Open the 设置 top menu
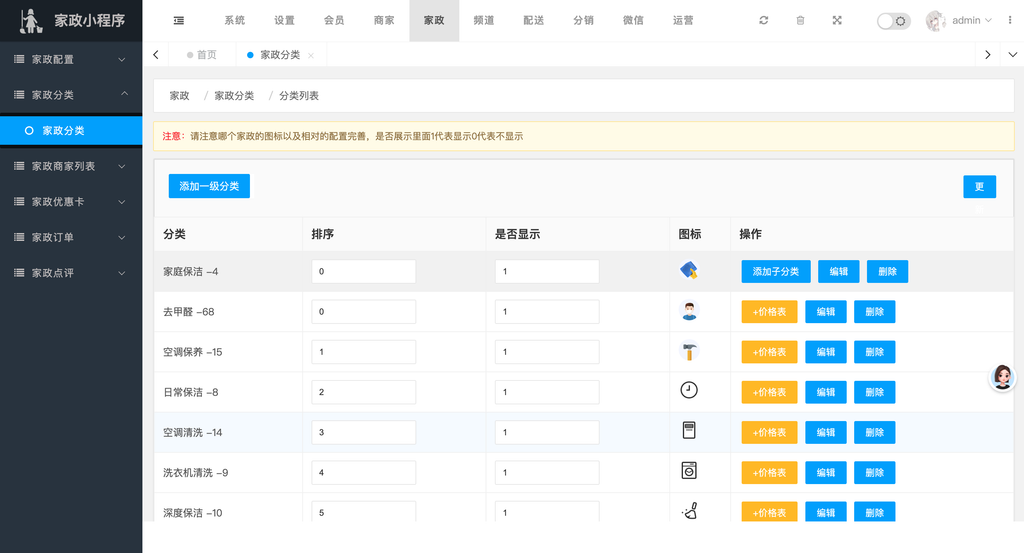 click(284, 20)
